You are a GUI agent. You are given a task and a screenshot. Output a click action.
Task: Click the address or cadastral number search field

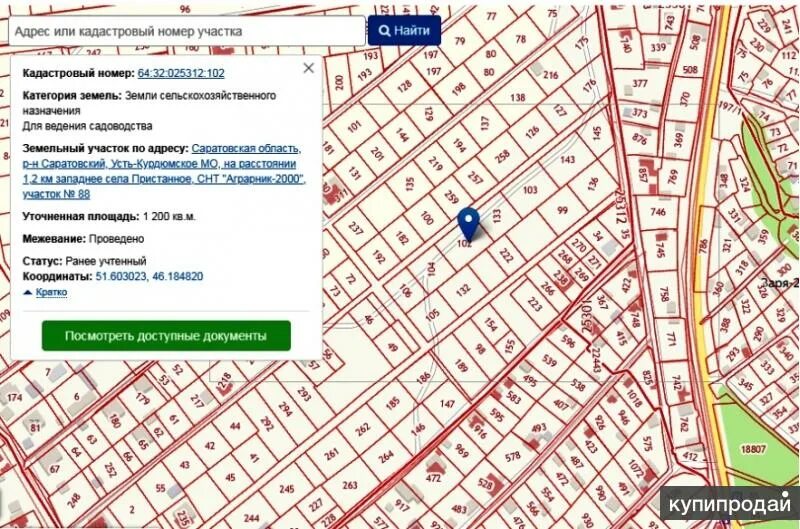[187, 31]
